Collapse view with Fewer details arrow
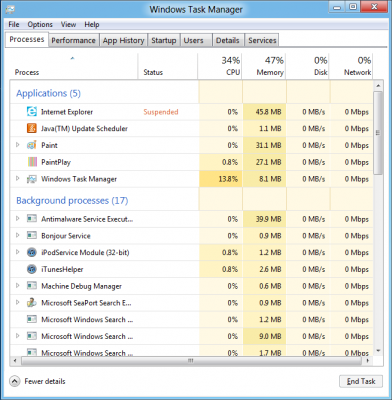Screen dimensions: 392x400 [15, 381]
